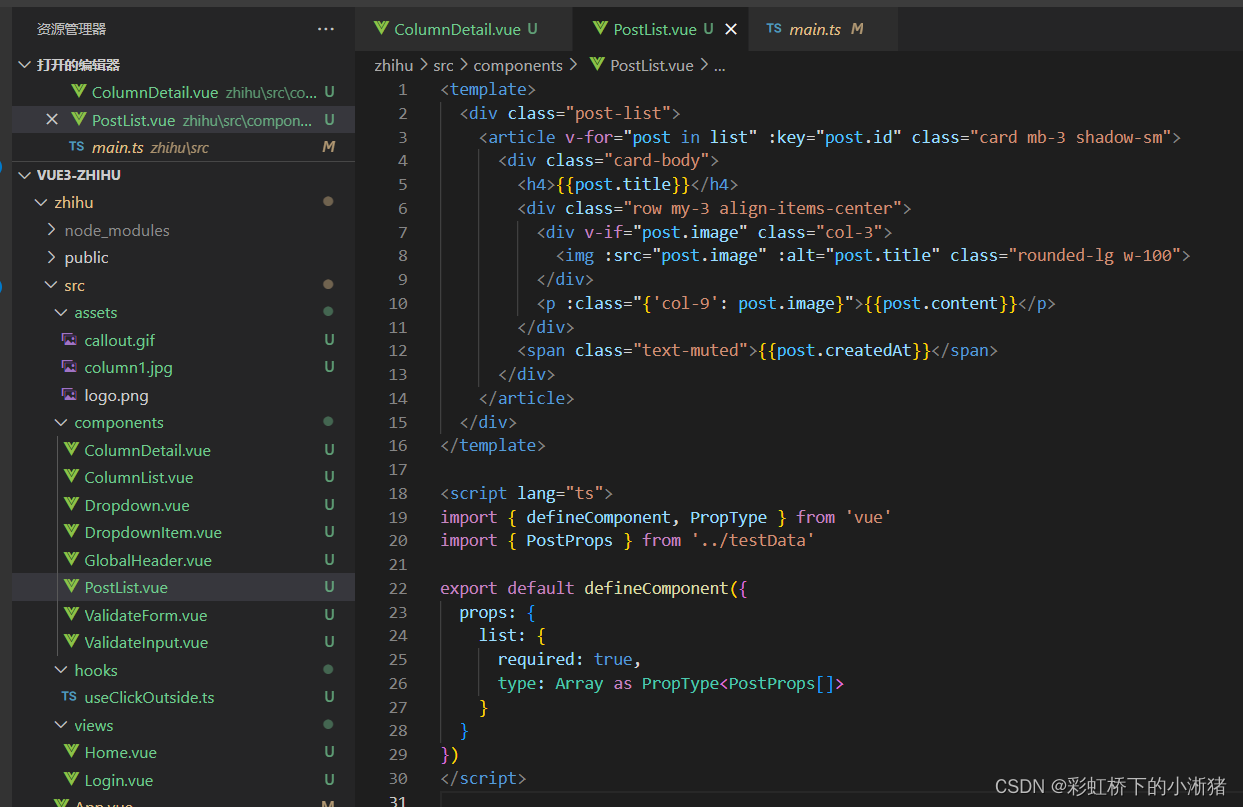Click Vue icon on ColumnDetail.vue tab
Image resolution: width=1243 pixels, height=807 pixels.
coord(381,29)
